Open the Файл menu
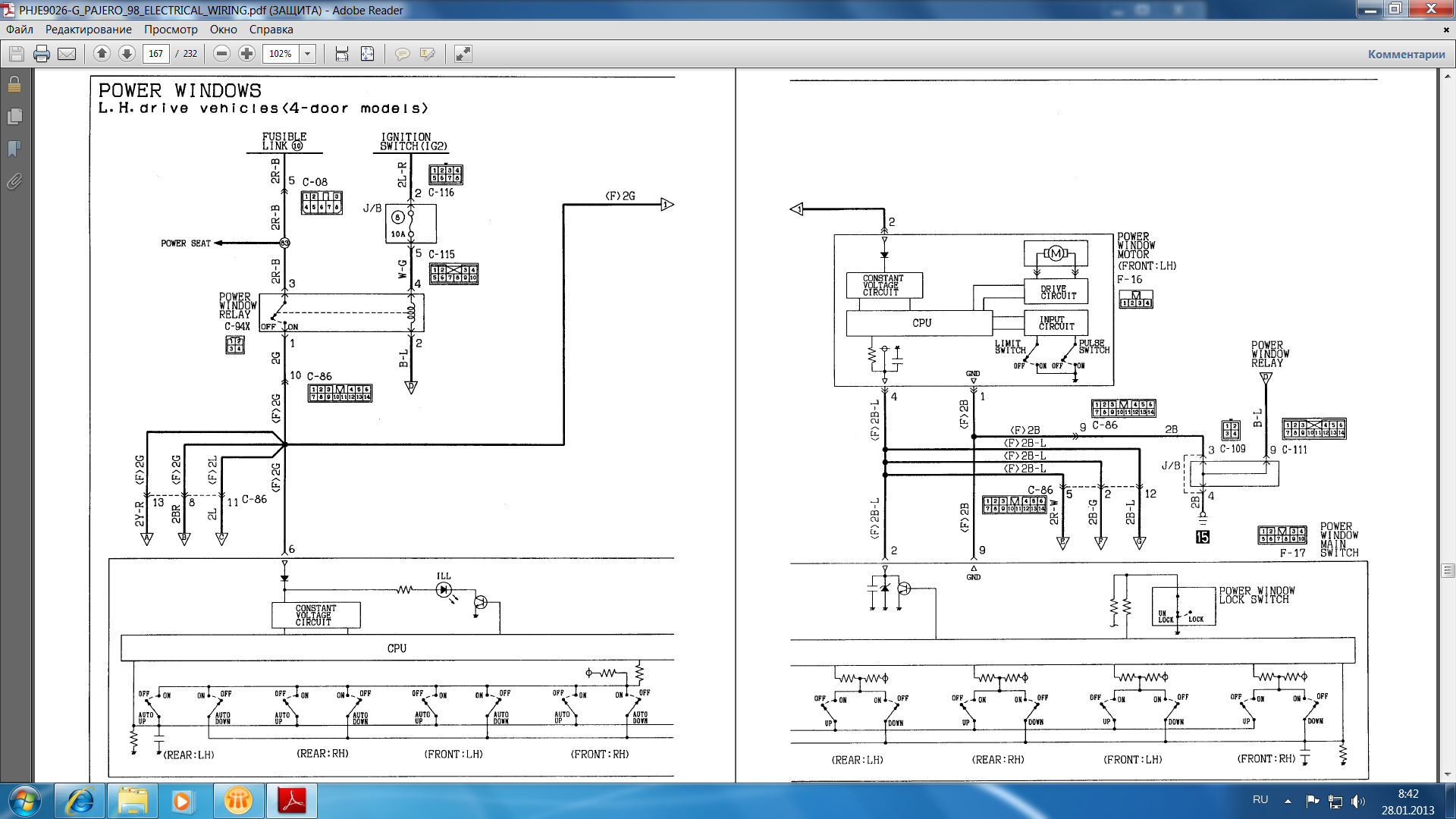Image resolution: width=1456 pixels, height=819 pixels. (20, 30)
